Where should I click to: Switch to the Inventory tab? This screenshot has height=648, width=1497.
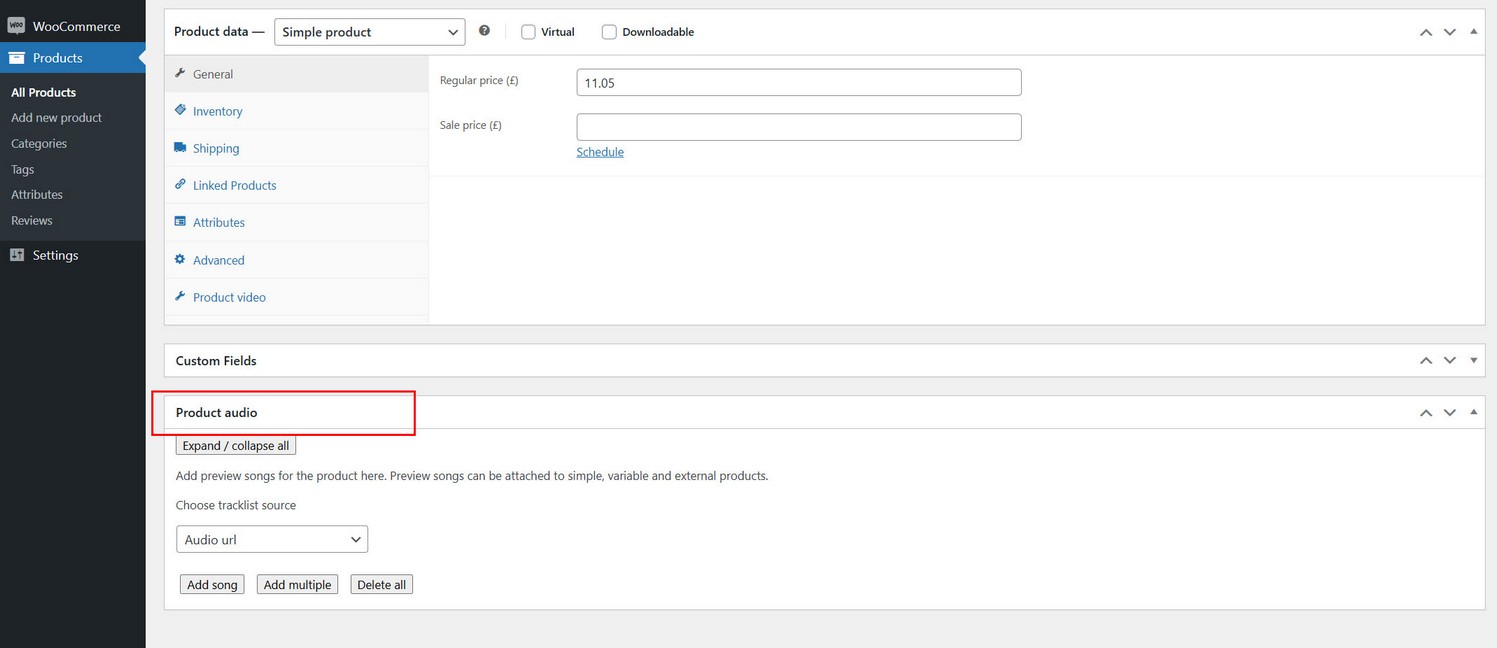click(x=217, y=111)
